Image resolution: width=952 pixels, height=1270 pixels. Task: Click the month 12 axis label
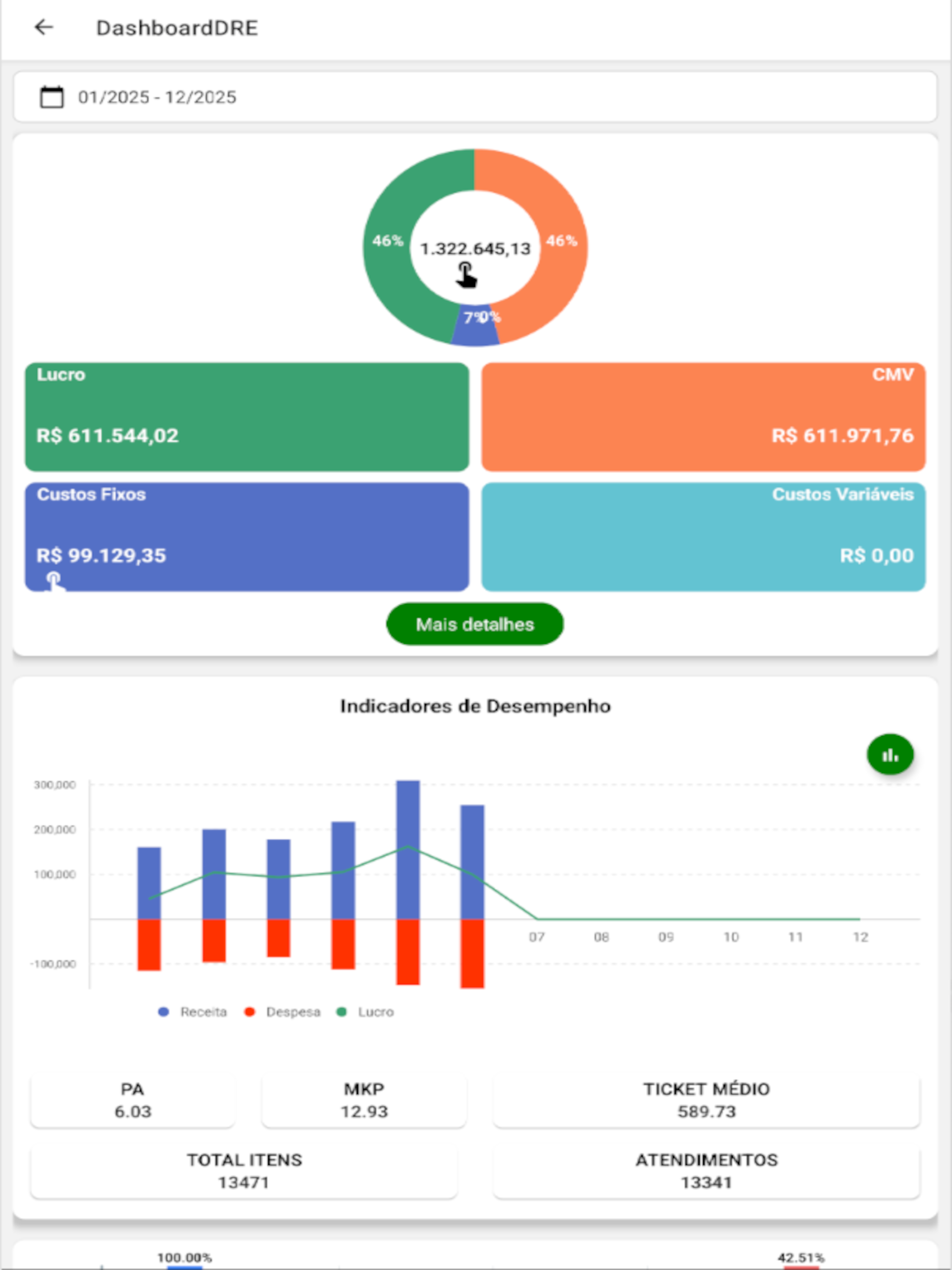860,938
